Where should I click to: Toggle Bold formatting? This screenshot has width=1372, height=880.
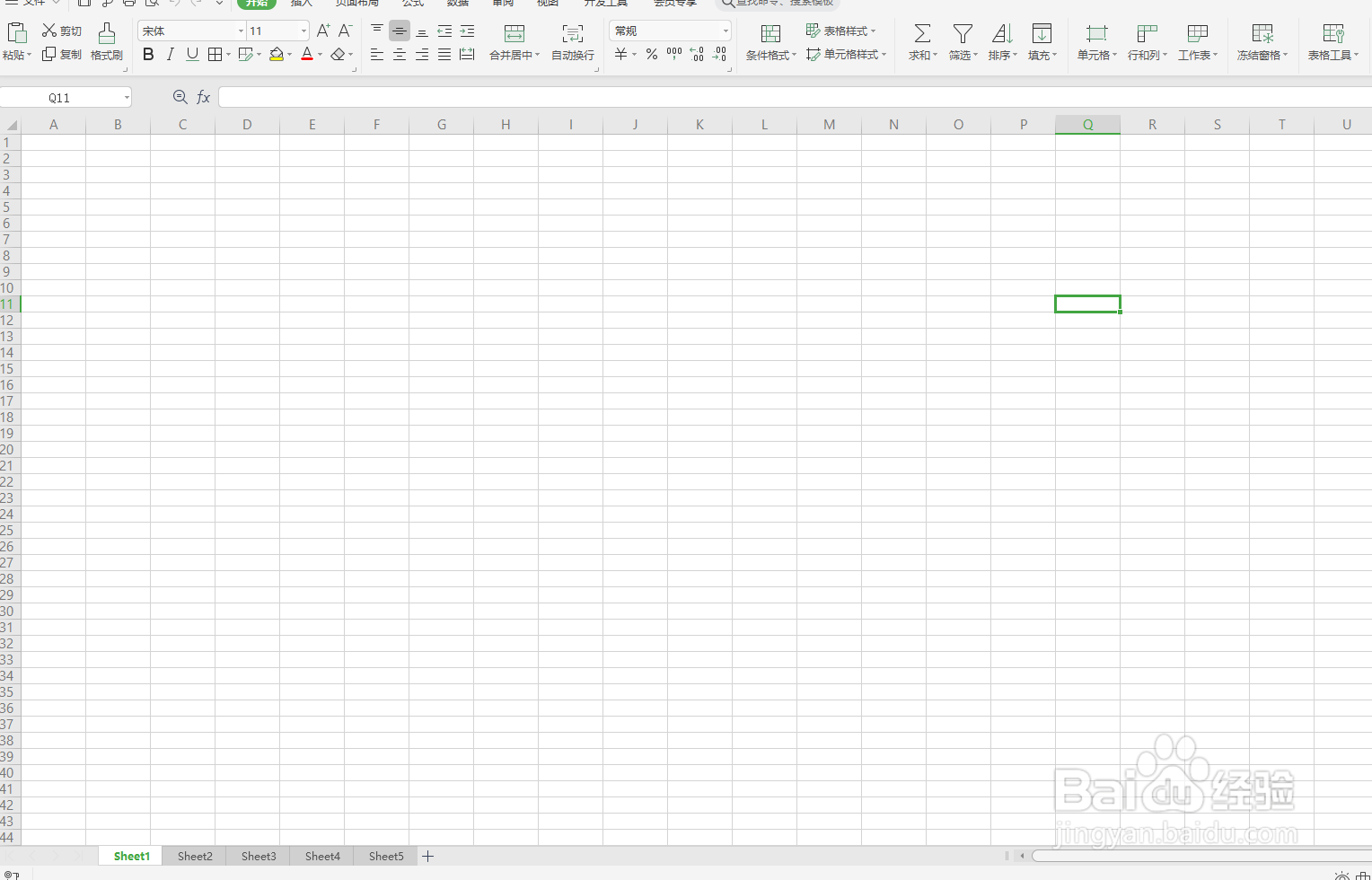tap(148, 55)
